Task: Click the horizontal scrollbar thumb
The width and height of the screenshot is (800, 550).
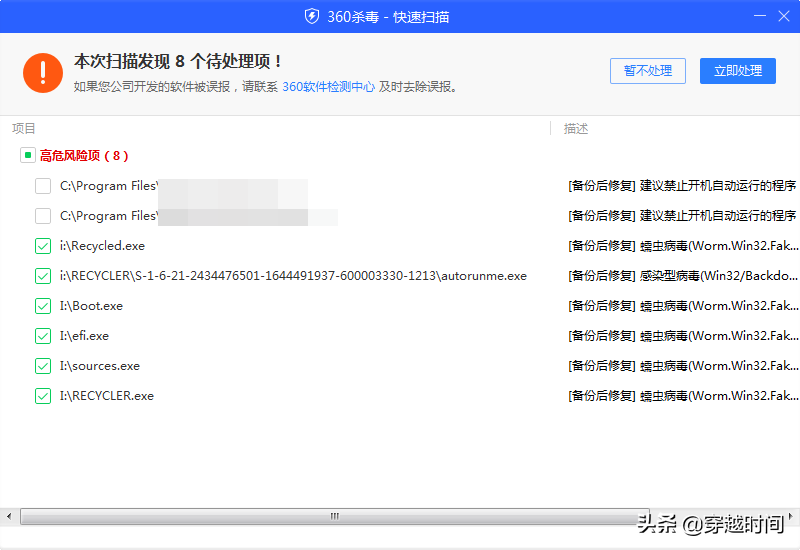Action: coord(335,516)
